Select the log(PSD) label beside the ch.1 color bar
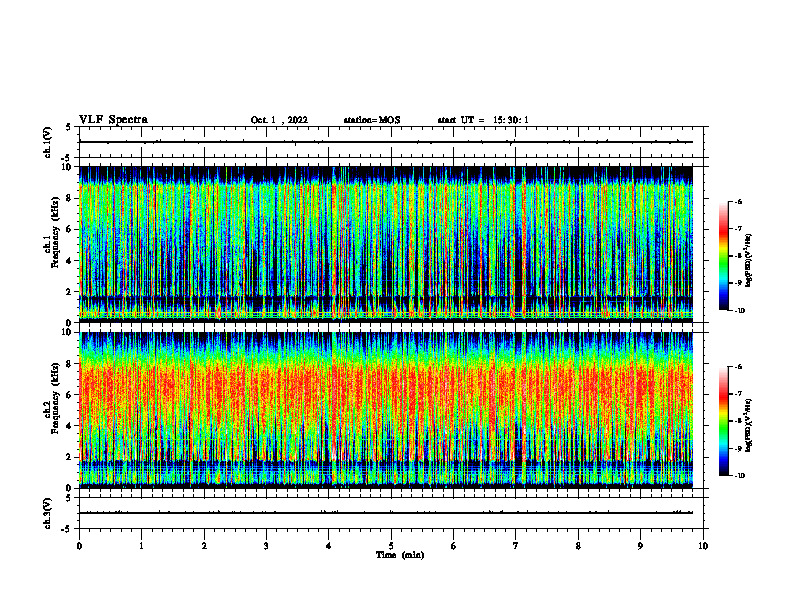The width and height of the screenshot is (792, 612). pyautogui.click(x=749, y=260)
